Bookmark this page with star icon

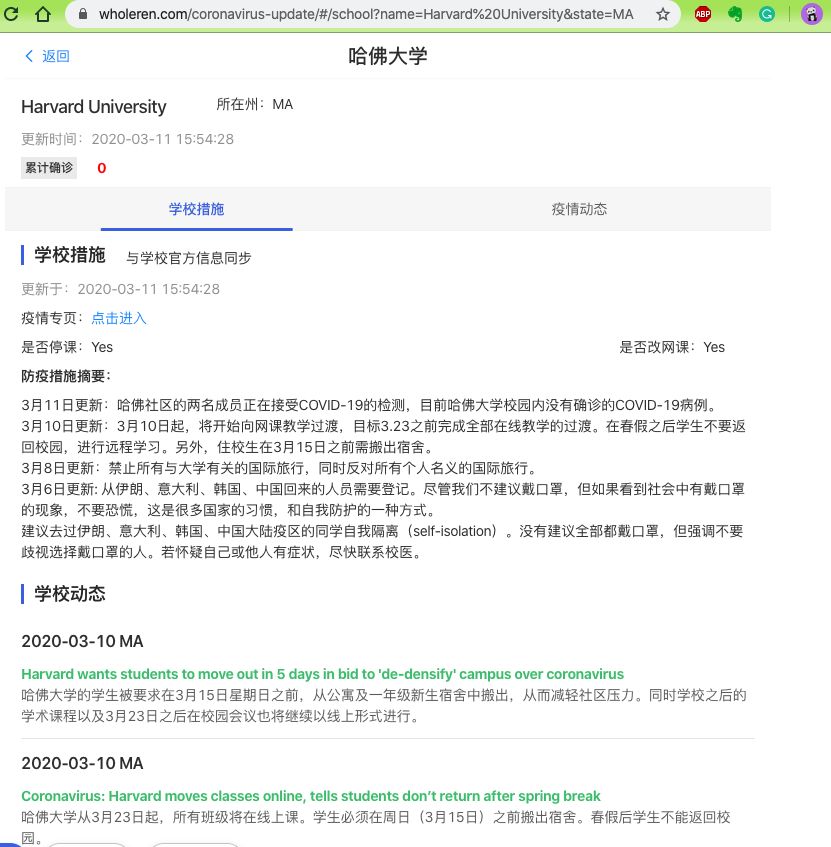tap(663, 15)
